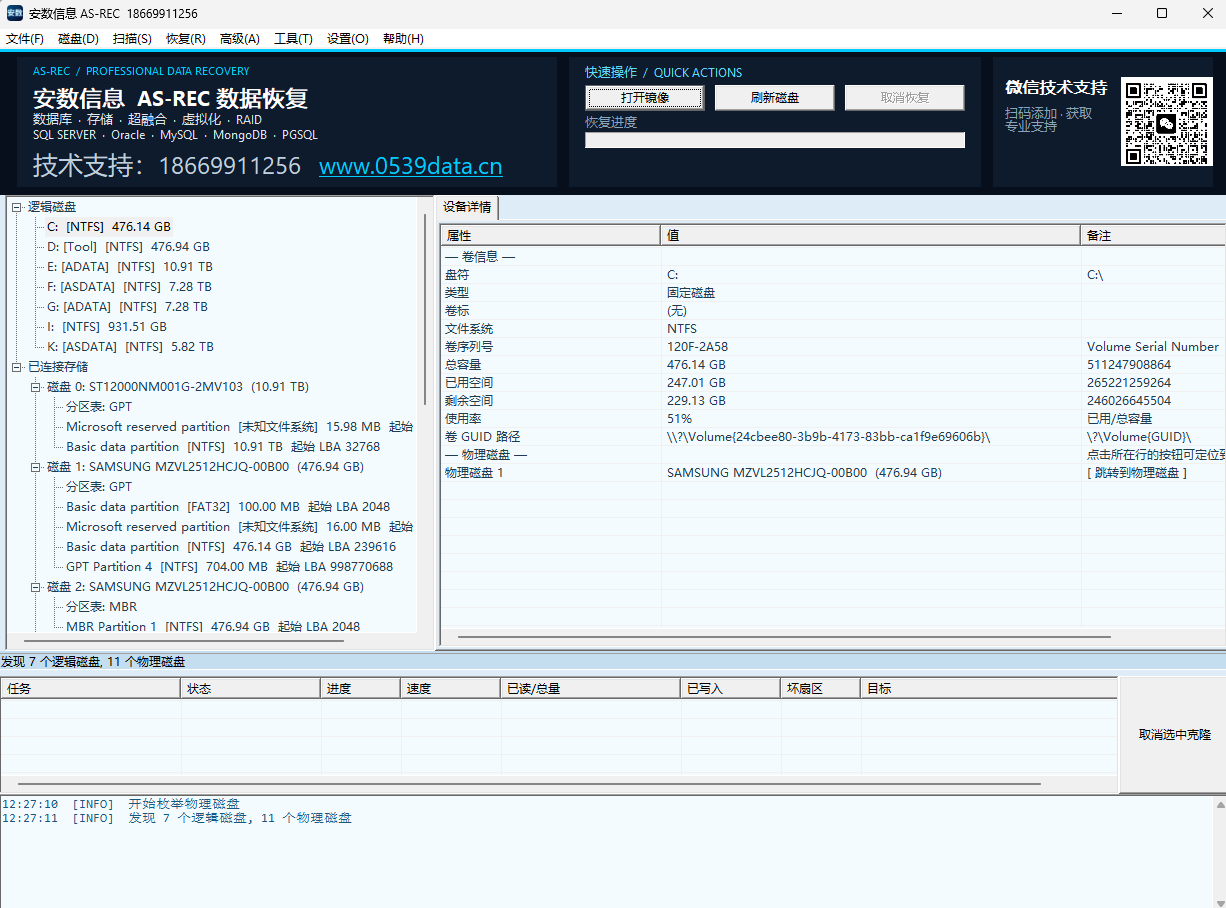Collapse the 磁盘 1 SAMSUNG node
This screenshot has width=1226, height=908.
coord(36,467)
